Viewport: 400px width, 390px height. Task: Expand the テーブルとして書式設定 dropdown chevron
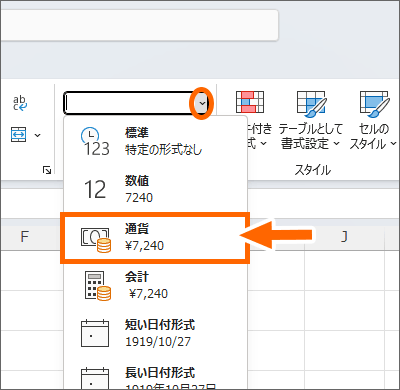coord(336,144)
